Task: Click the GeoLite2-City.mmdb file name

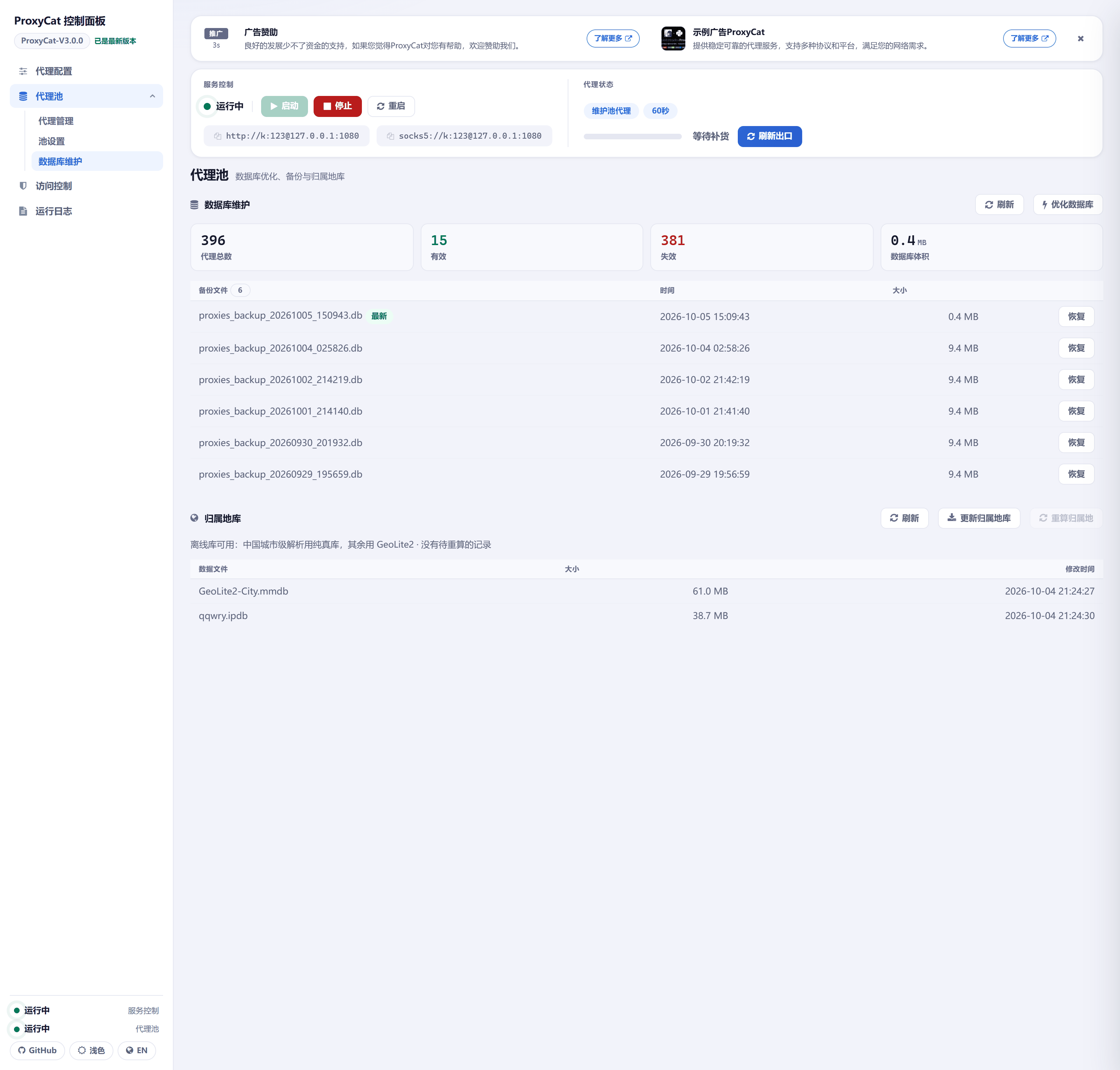Action: (244, 591)
